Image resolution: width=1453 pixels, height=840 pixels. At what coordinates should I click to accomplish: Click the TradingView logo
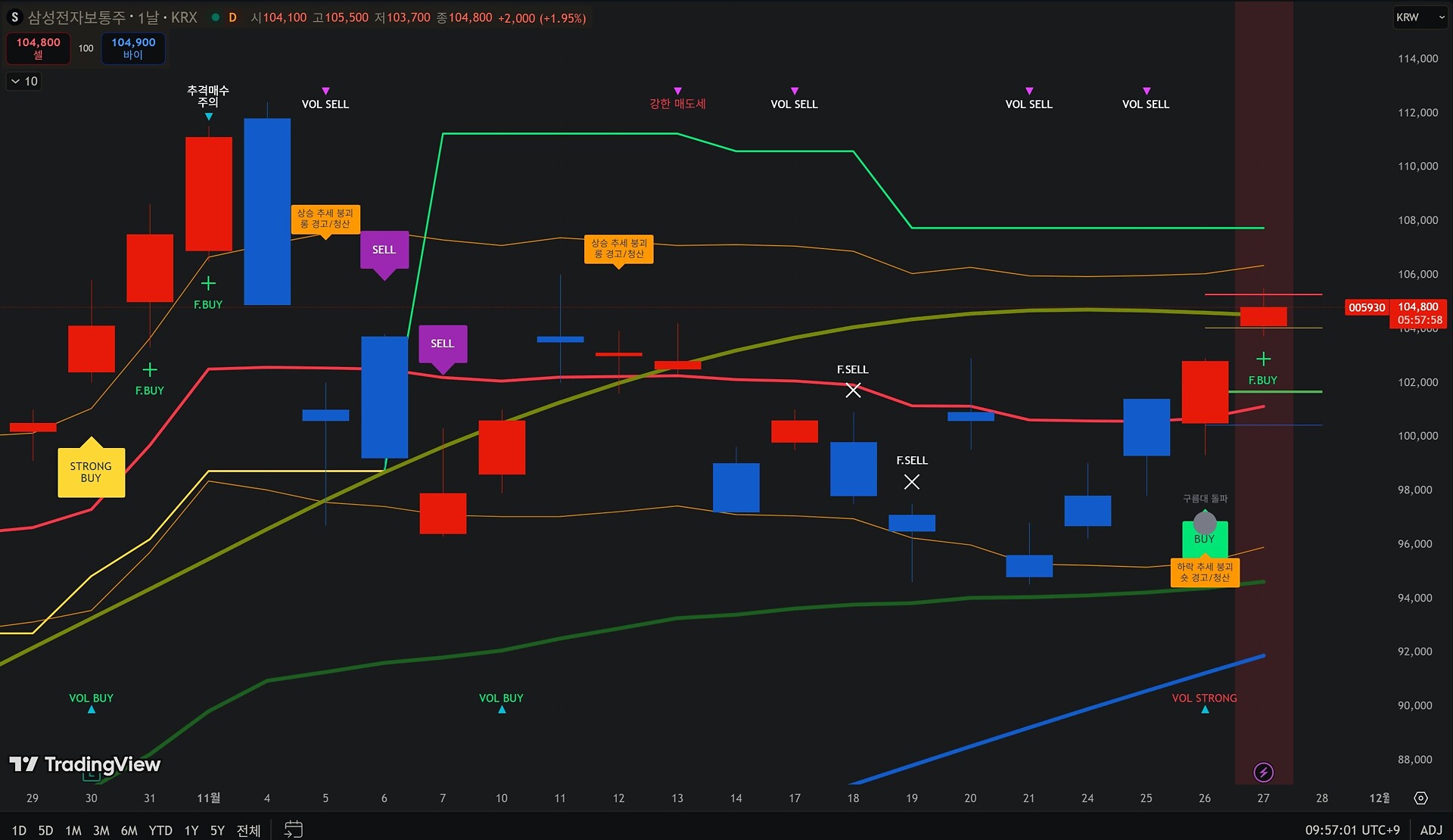(x=85, y=764)
